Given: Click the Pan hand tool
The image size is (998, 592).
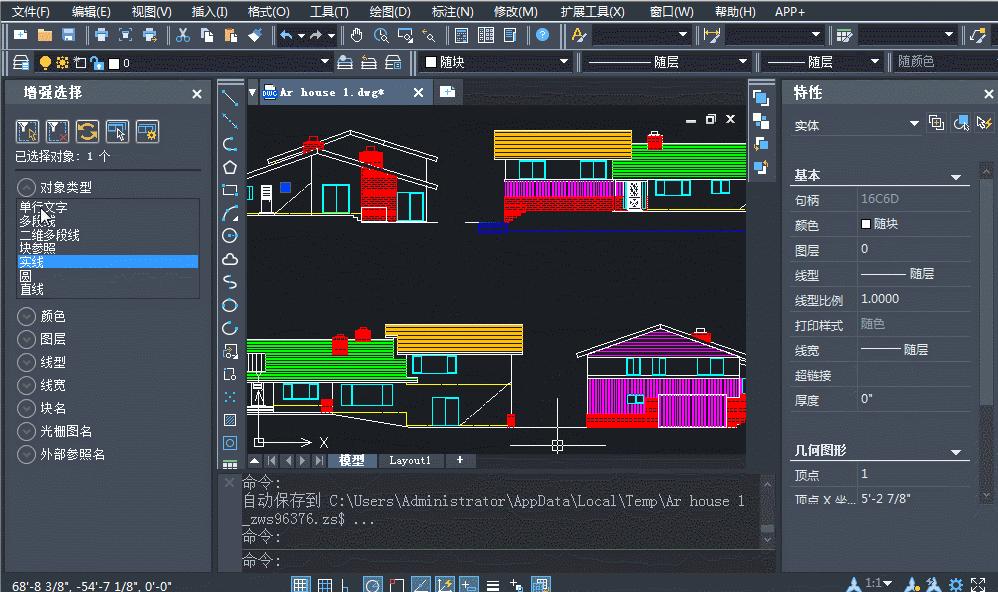Looking at the screenshot, I should [x=357, y=35].
